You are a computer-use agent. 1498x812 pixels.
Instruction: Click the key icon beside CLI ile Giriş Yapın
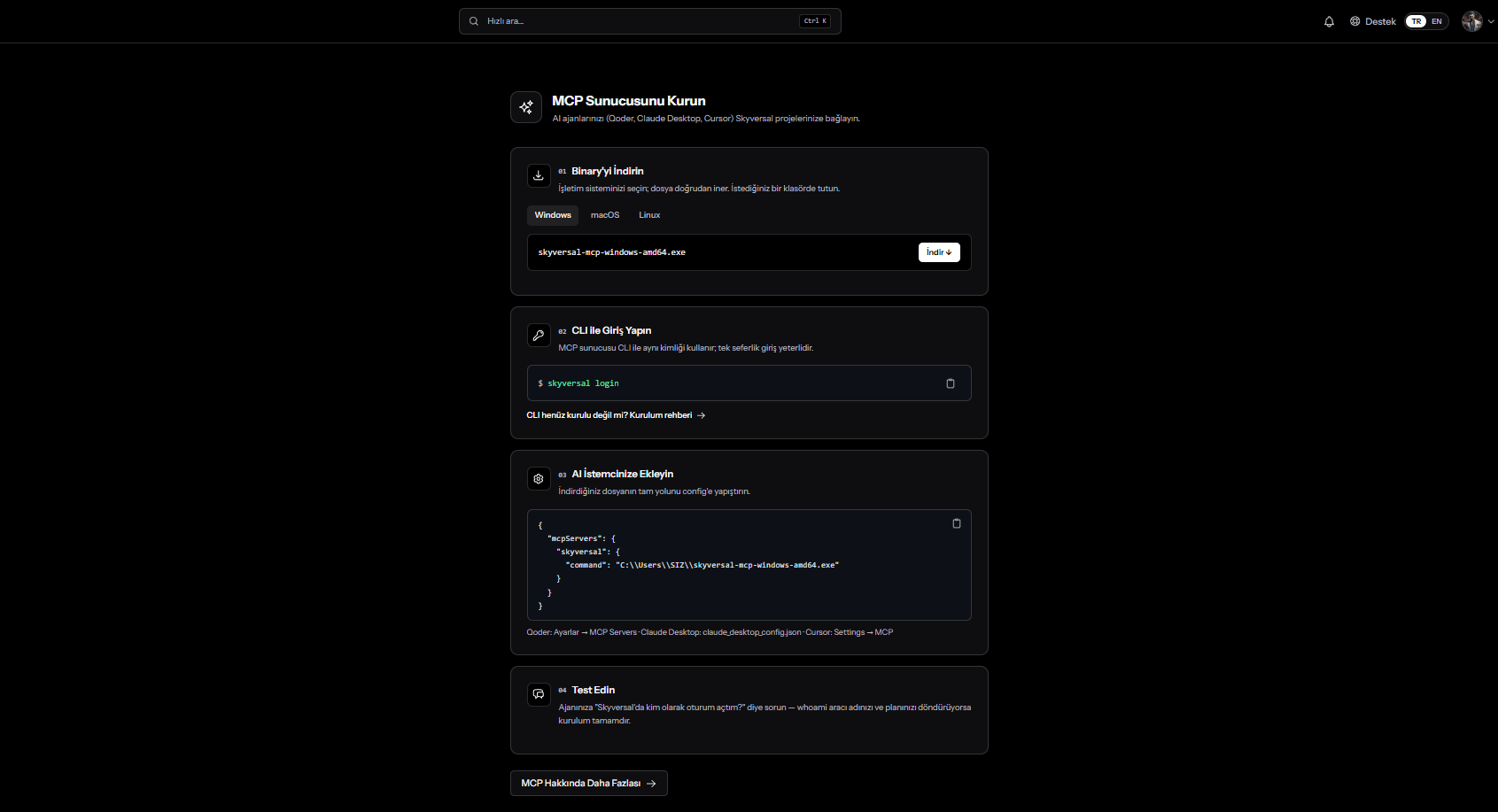point(539,335)
